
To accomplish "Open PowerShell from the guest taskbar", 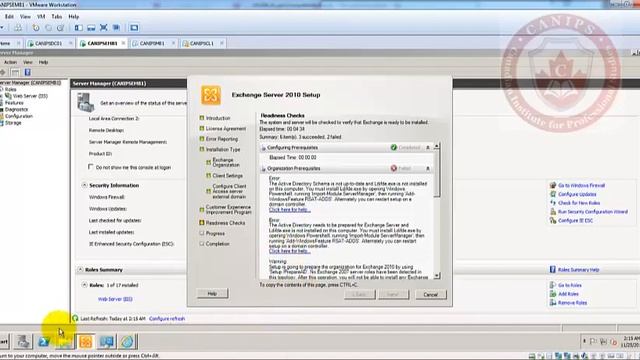I will point(44,342).
